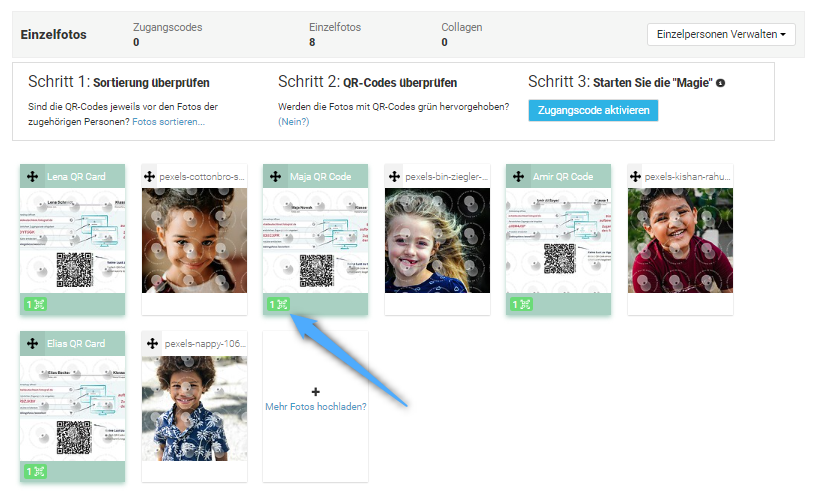The height and width of the screenshot is (499, 814).
Task: Click the pexels-cottonbro-s... file name
Action: pyautogui.click(x=202, y=177)
